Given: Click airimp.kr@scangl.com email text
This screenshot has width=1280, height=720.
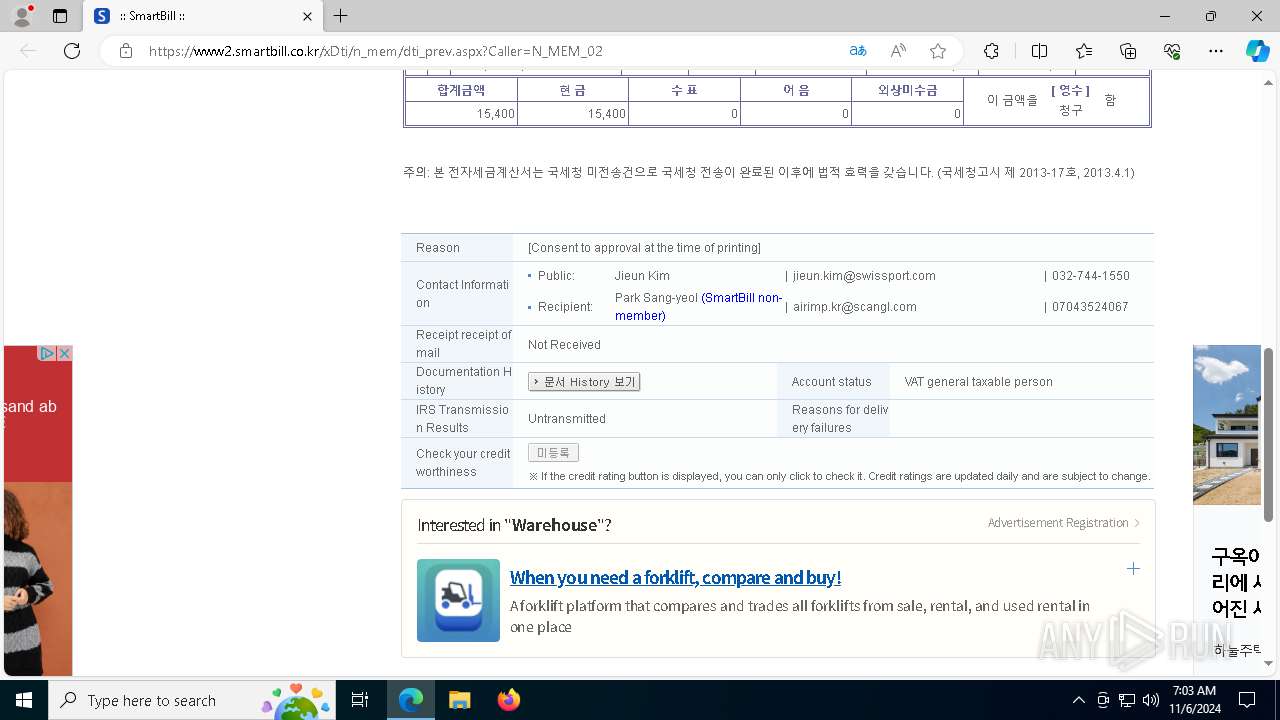Looking at the screenshot, I should click(x=854, y=307).
